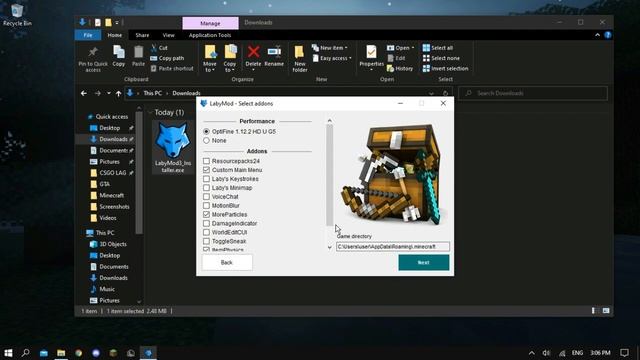Enable the Laby's Keystrokes addon
Viewport: 640px width, 360px height.
tap(207, 179)
